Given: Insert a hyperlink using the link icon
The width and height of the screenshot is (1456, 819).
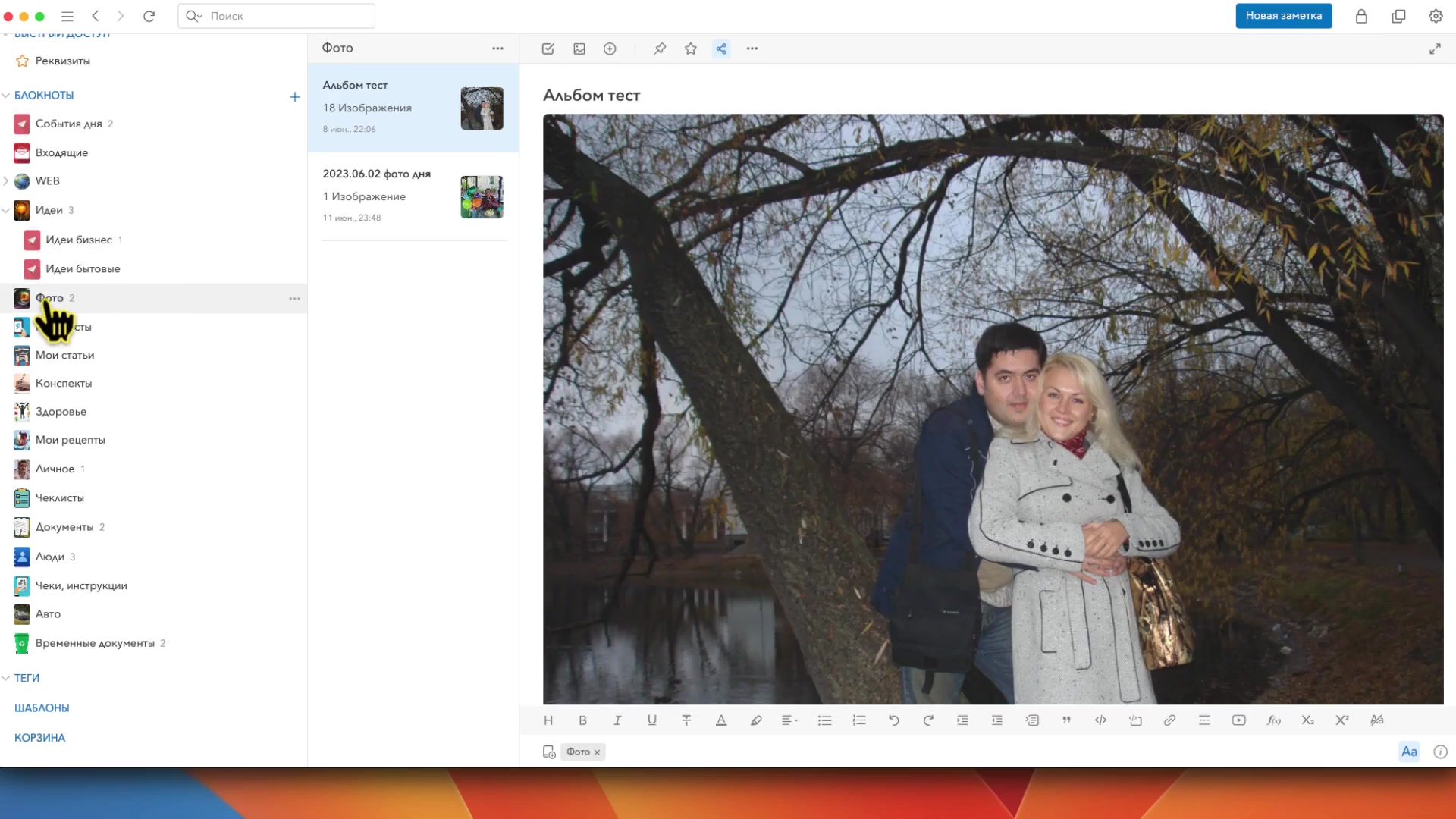Looking at the screenshot, I should (x=1170, y=720).
